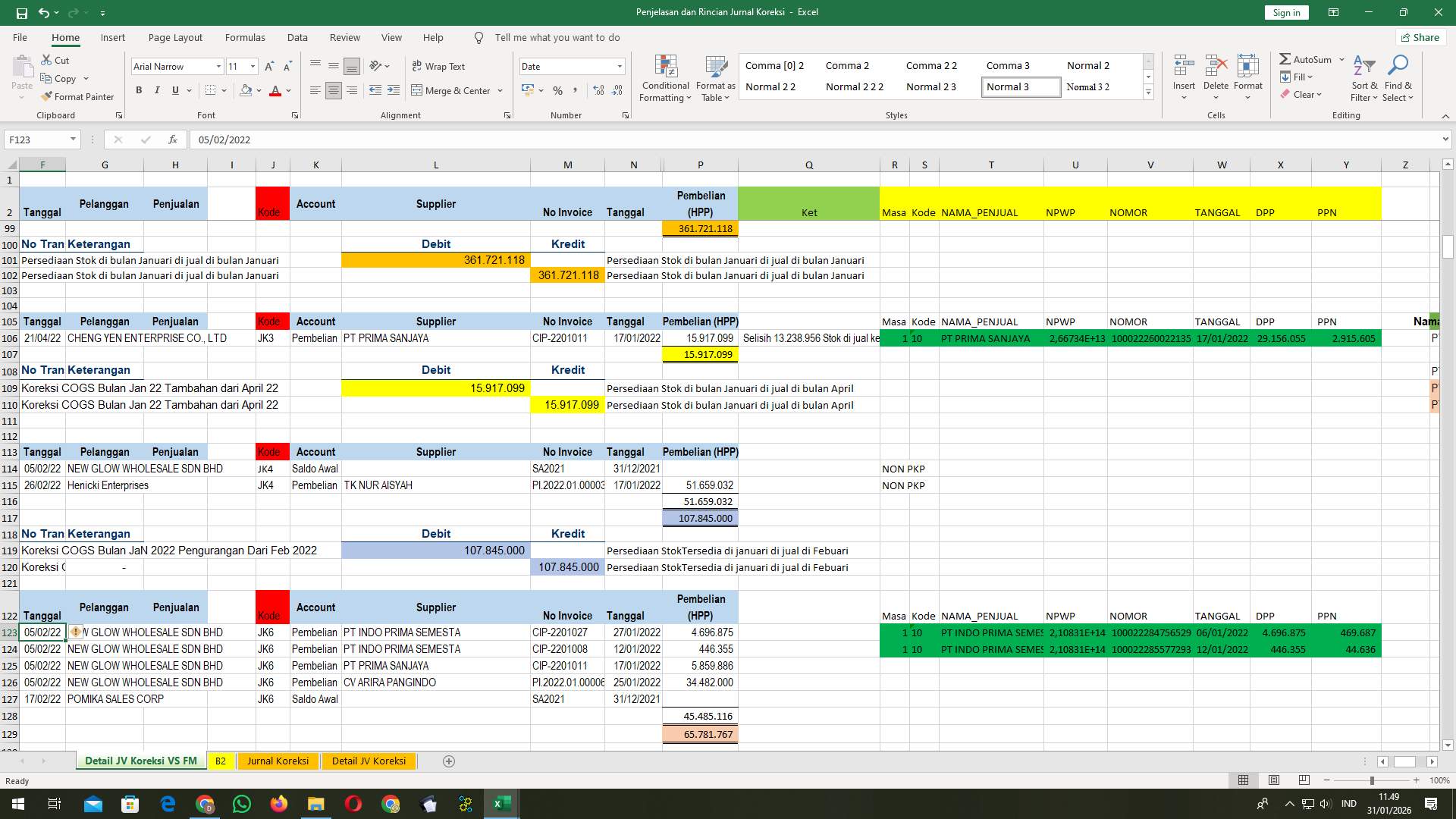Switch to the Jurnal Koreksi sheet tab

point(278,761)
